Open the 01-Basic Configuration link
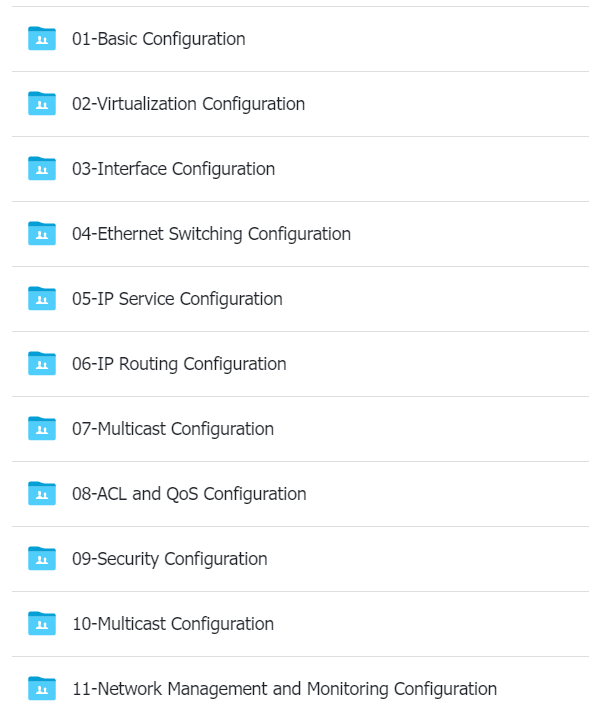The height and width of the screenshot is (707, 589). point(159,39)
